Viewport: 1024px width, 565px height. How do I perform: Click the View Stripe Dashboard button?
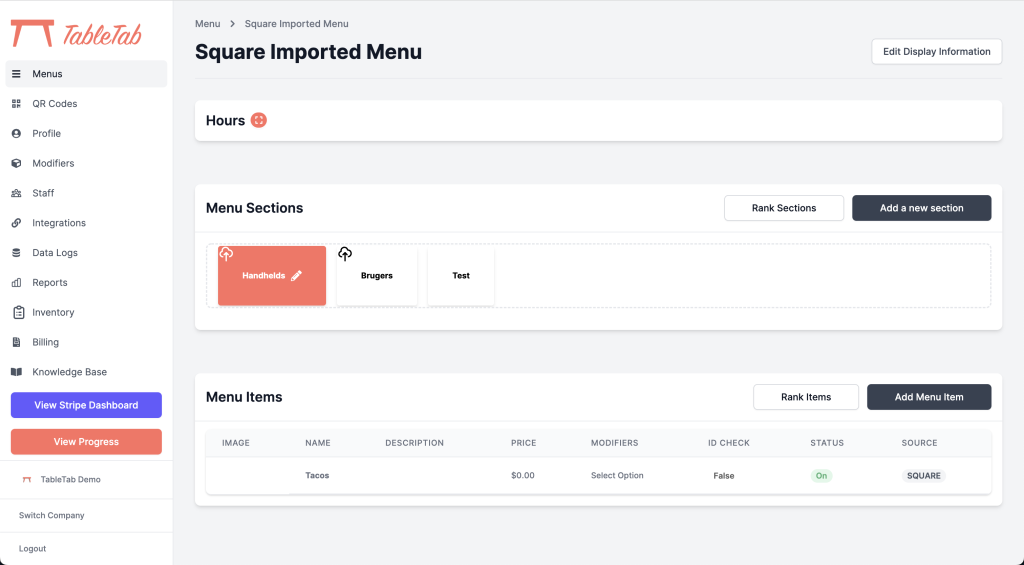pos(86,405)
